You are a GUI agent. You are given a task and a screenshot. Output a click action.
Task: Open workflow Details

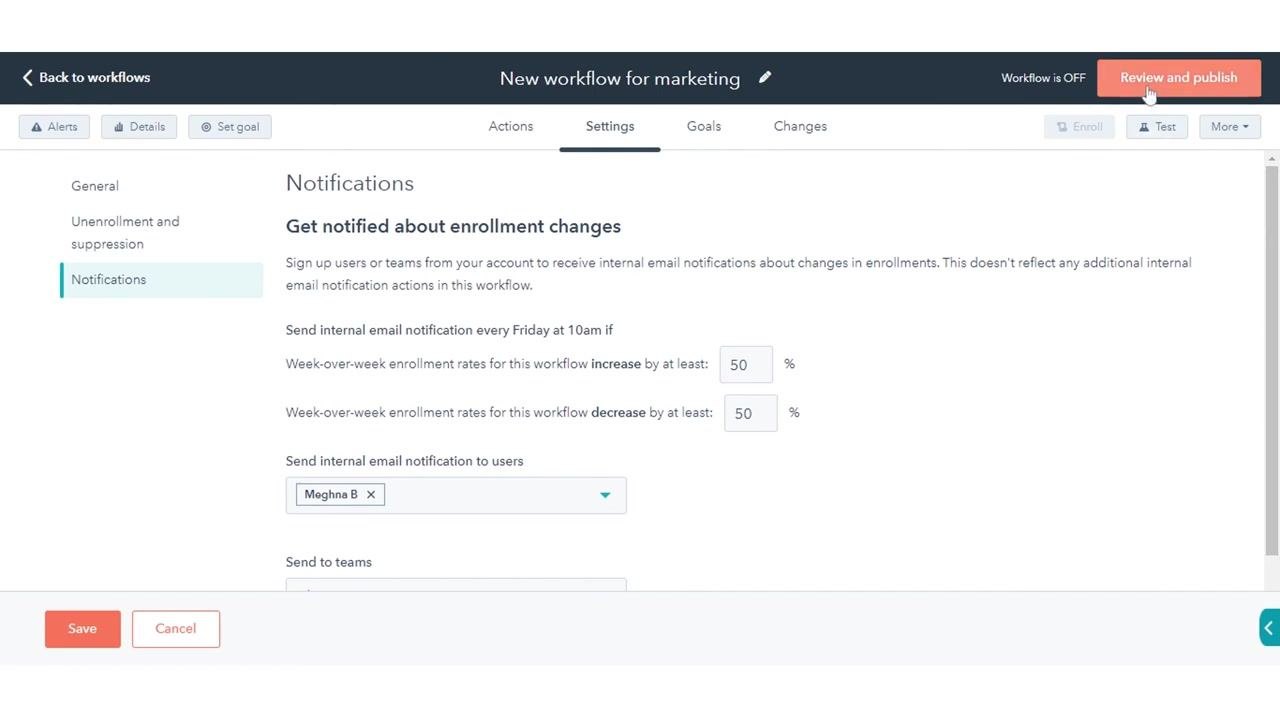(139, 127)
